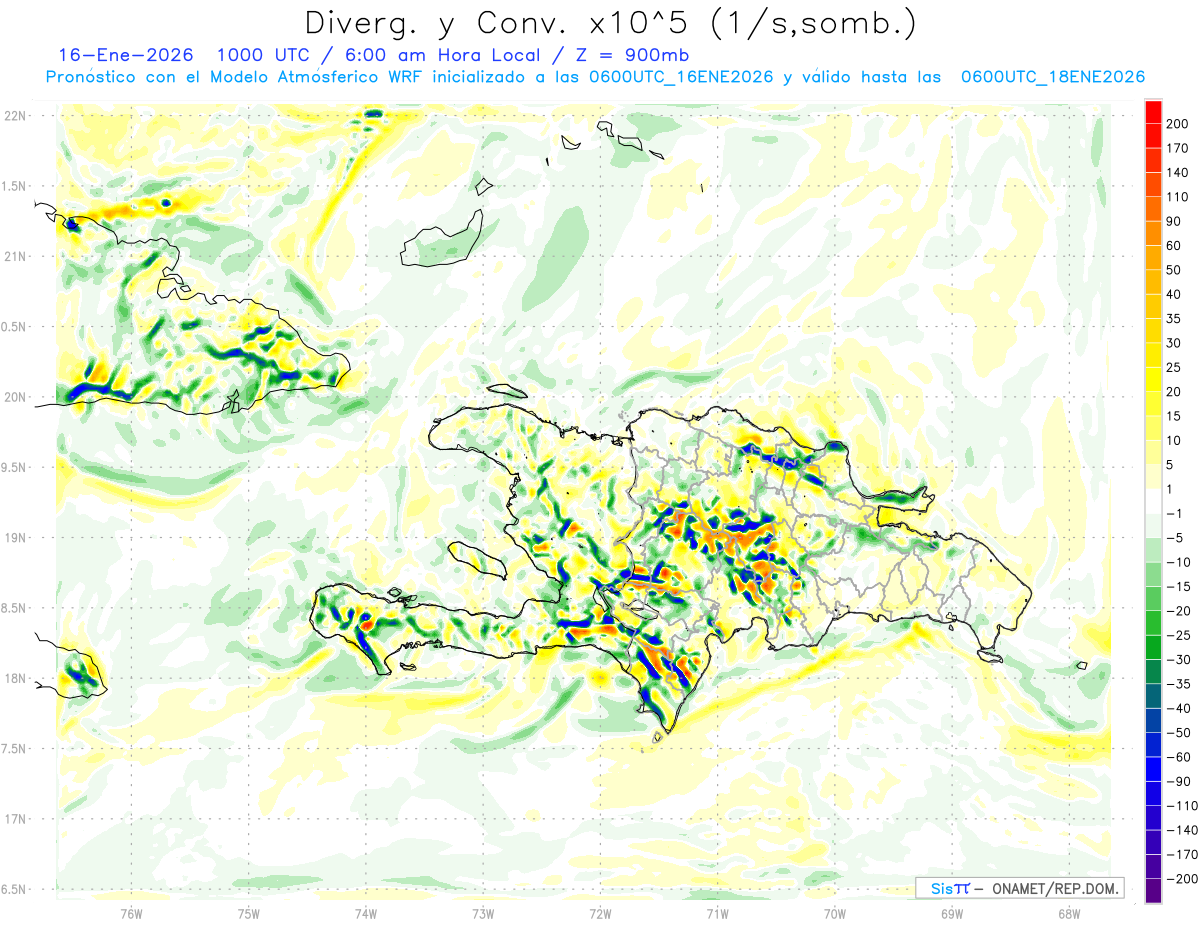Click the "76W" longitude label
Viewport: 1200px width, 927px height.
coord(131,914)
